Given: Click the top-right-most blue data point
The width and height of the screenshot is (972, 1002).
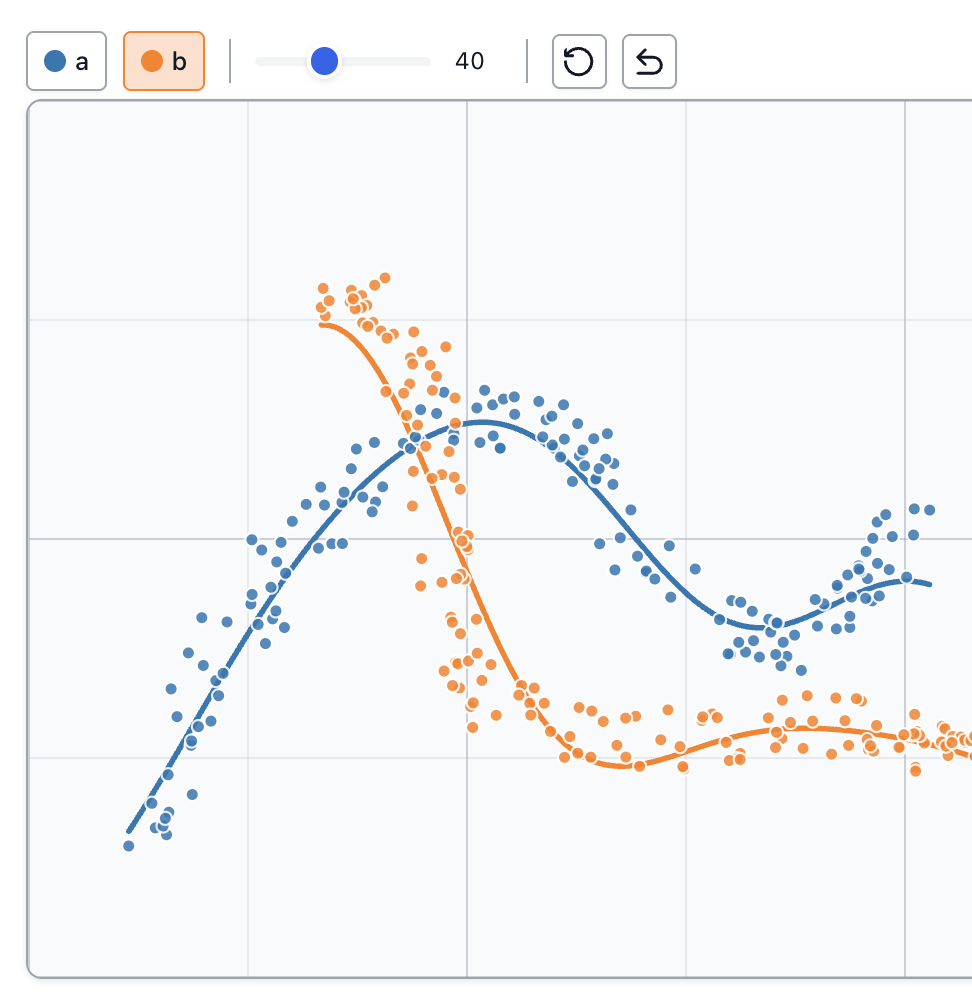Looking at the screenshot, I should pyautogui.click(x=929, y=510).
